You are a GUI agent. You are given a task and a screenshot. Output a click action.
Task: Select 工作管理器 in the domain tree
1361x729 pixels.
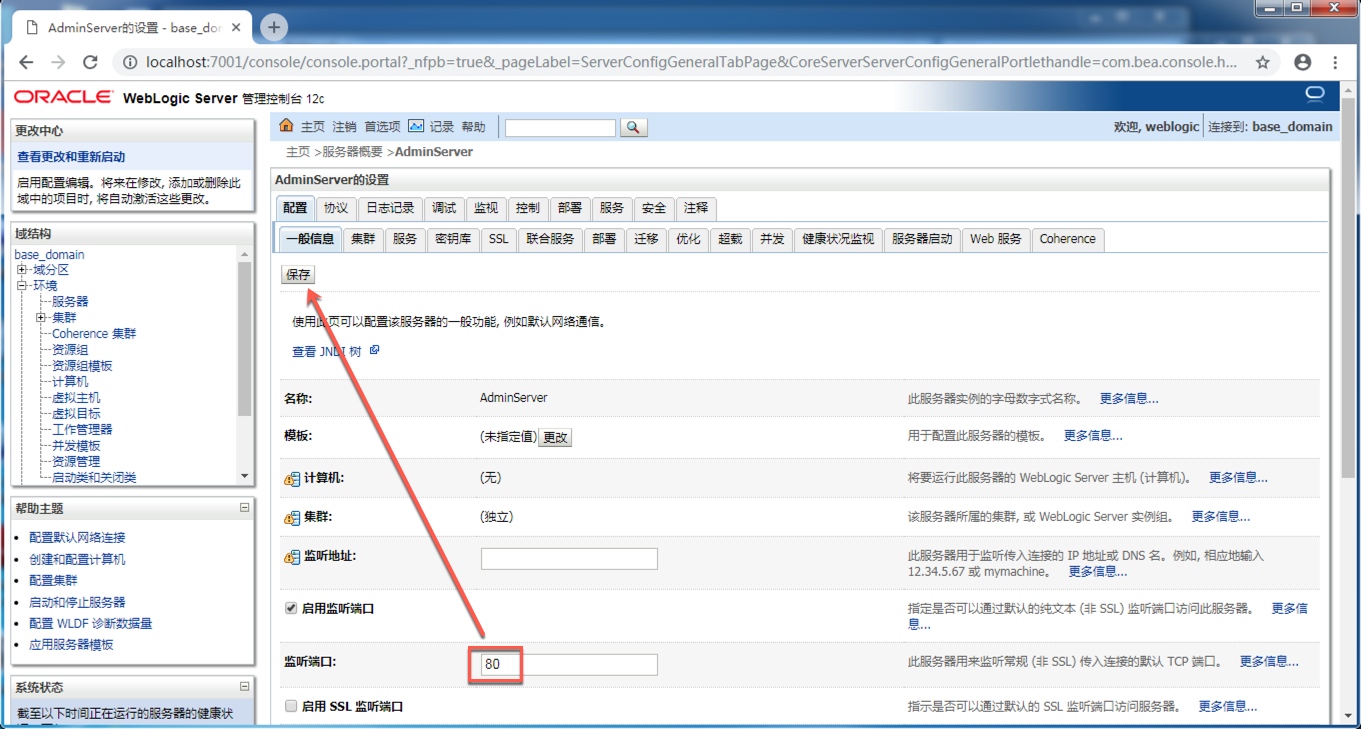tap(82, 430)
